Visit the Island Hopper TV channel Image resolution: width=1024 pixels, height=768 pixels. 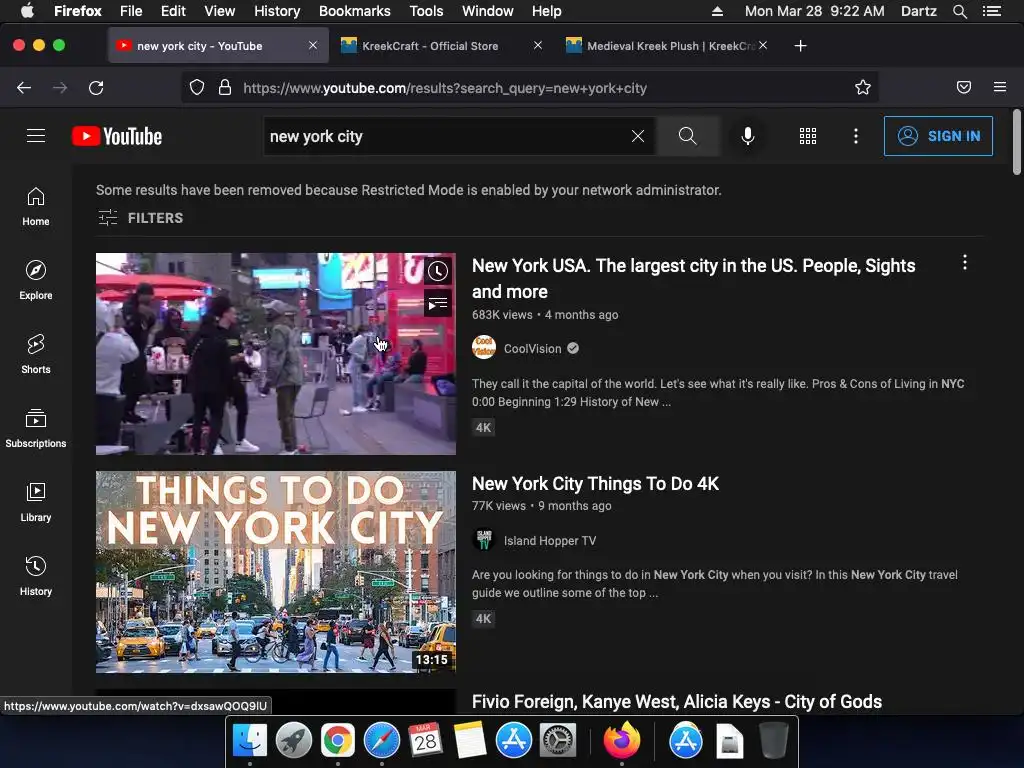(x=549, y=540)
